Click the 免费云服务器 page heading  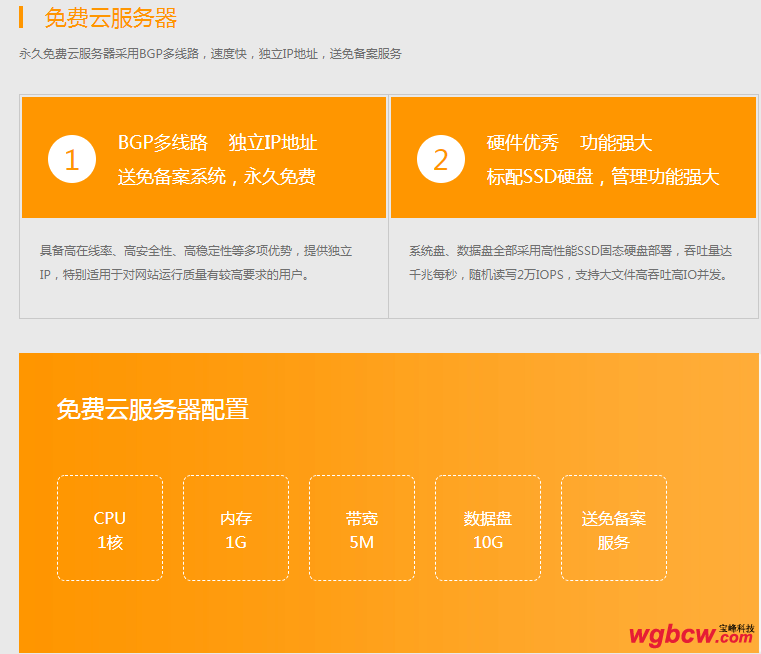point(110,18)
